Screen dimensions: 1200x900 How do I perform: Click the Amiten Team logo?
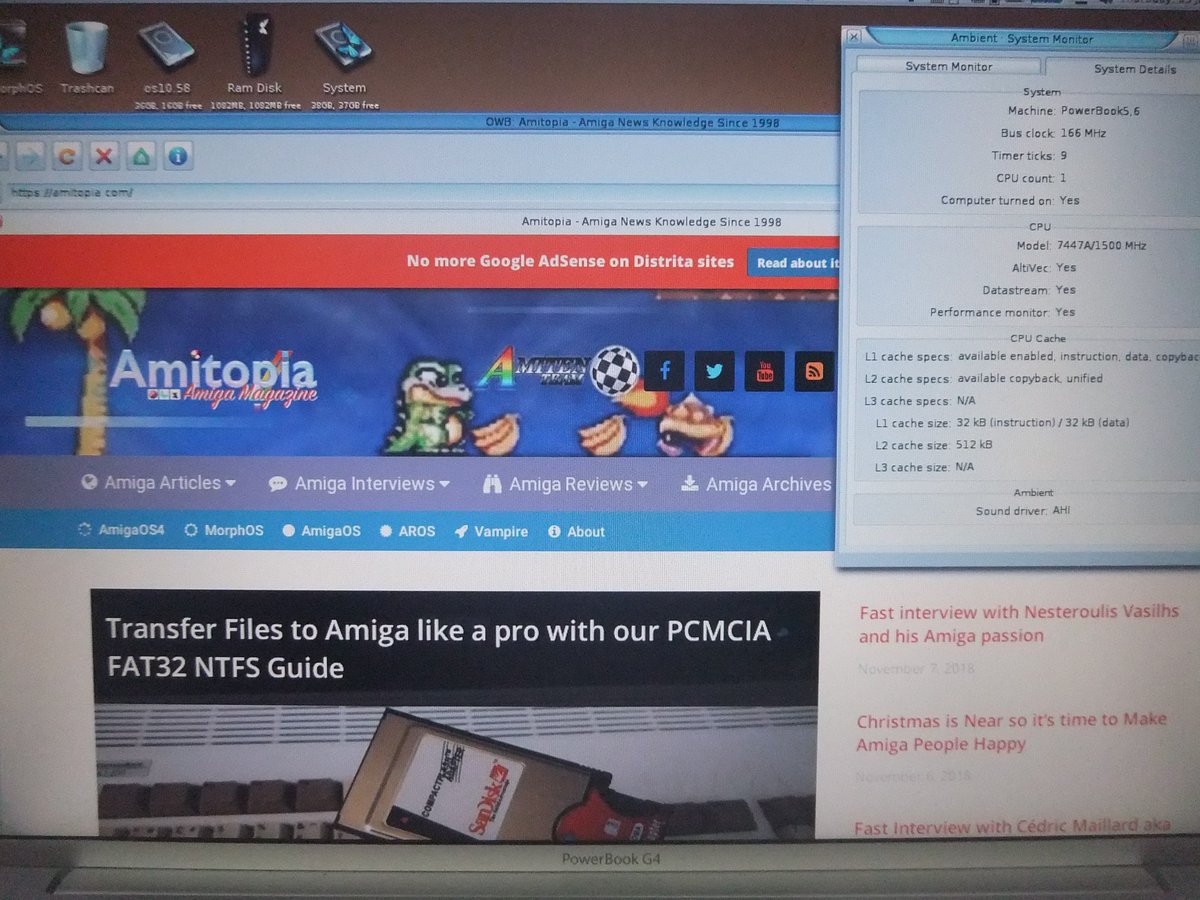(x=558, y=368)
